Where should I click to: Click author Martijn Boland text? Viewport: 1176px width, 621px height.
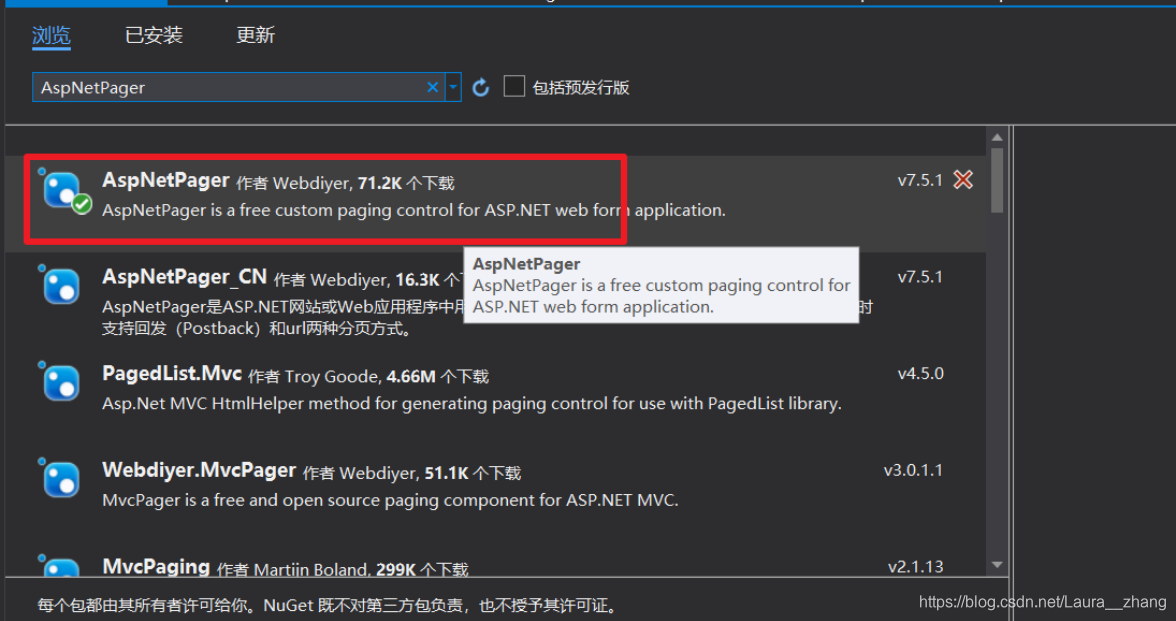[x=310, y=570]
